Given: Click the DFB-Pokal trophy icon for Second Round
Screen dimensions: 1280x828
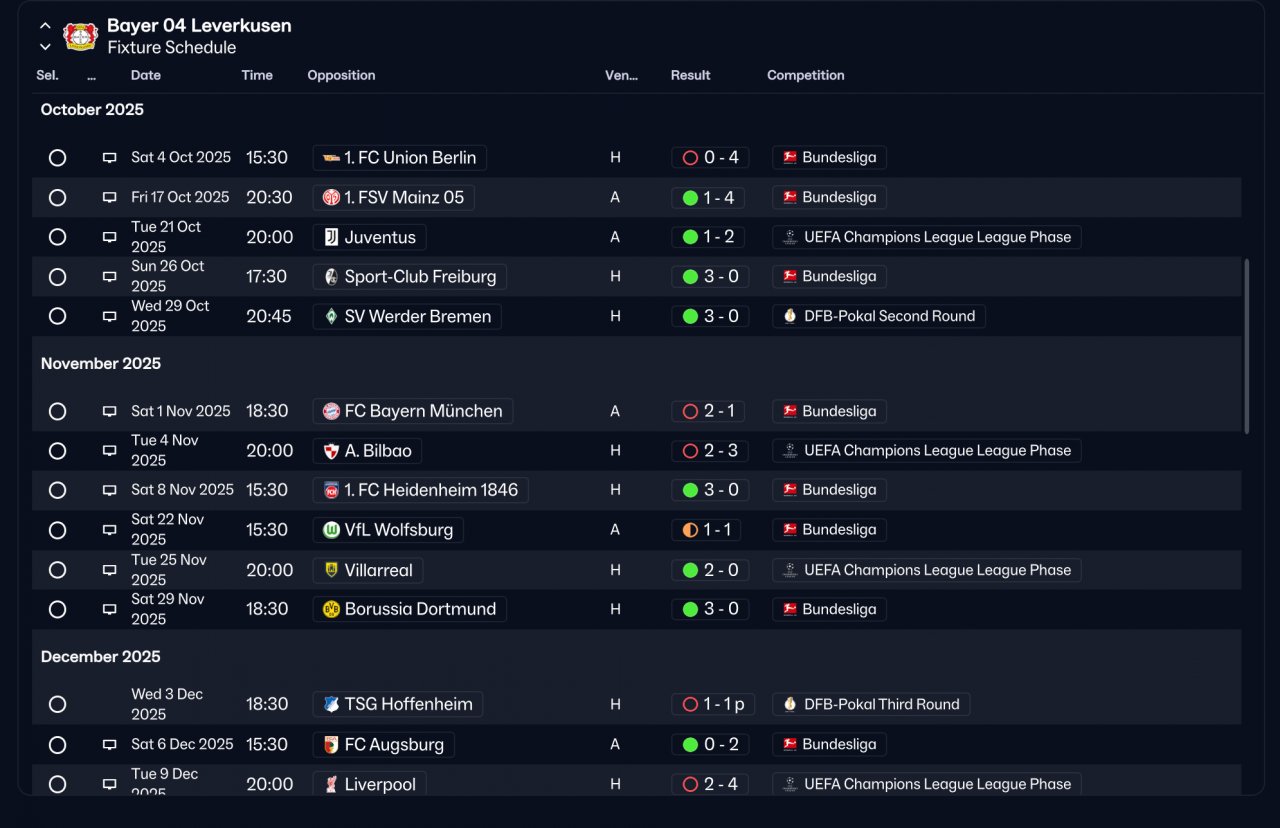Looking at the screenshot, I should pyautogui.click(x=790, y=316).
